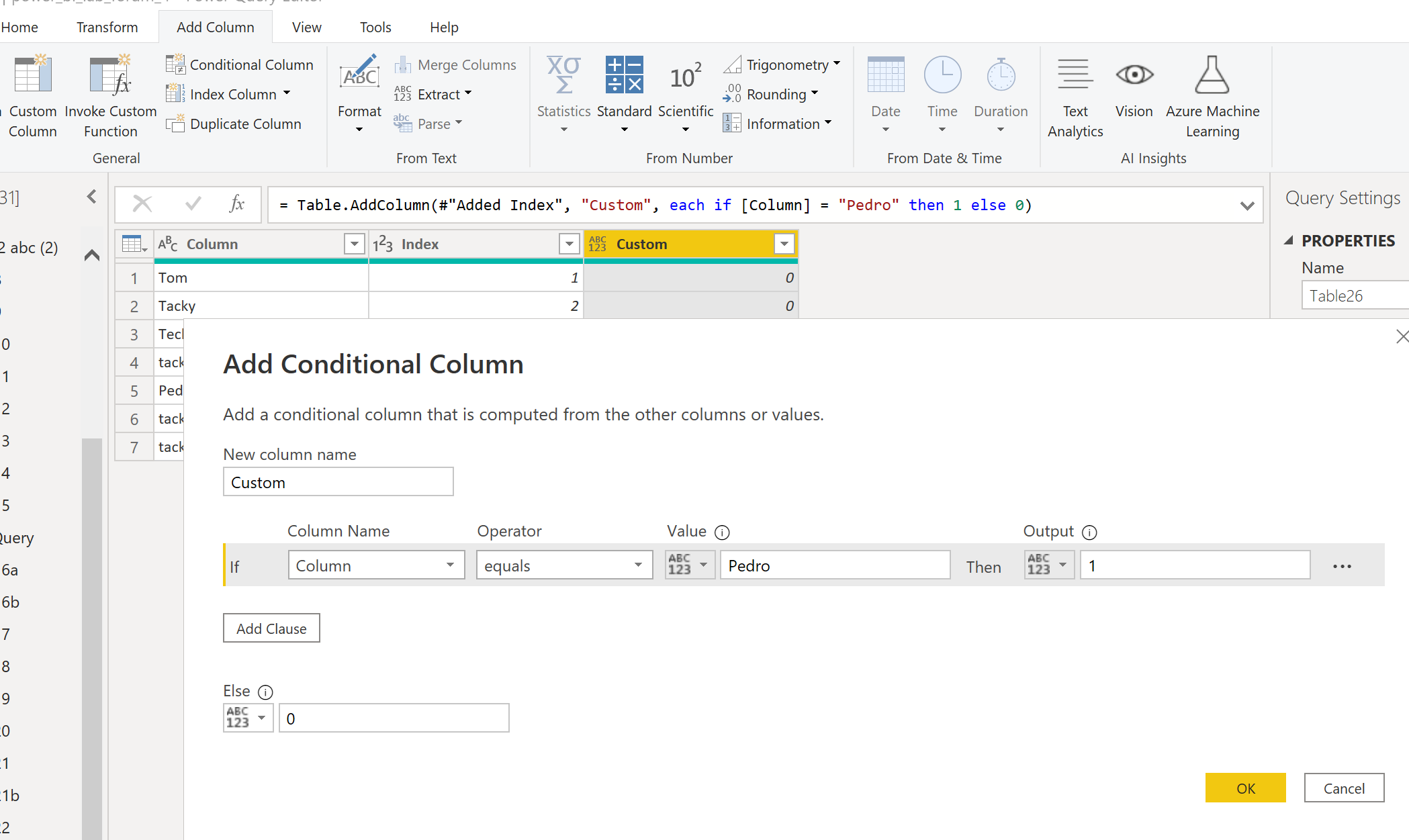Collapse the PROPERTIES section
Screen dimensions: 1409x840
point(1288,240)
